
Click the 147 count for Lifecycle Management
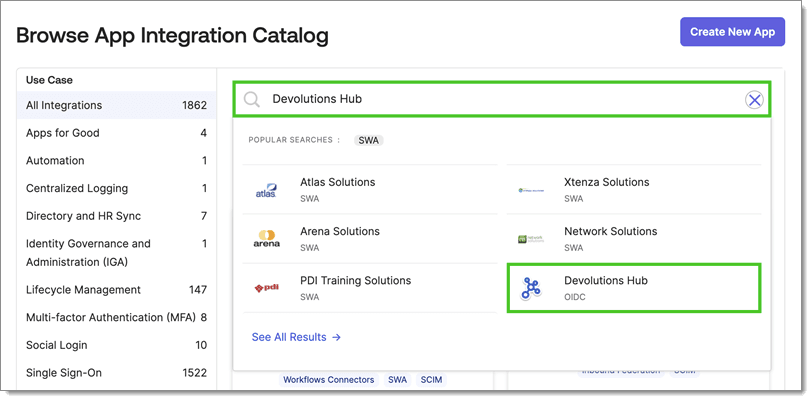pos(198,290)
